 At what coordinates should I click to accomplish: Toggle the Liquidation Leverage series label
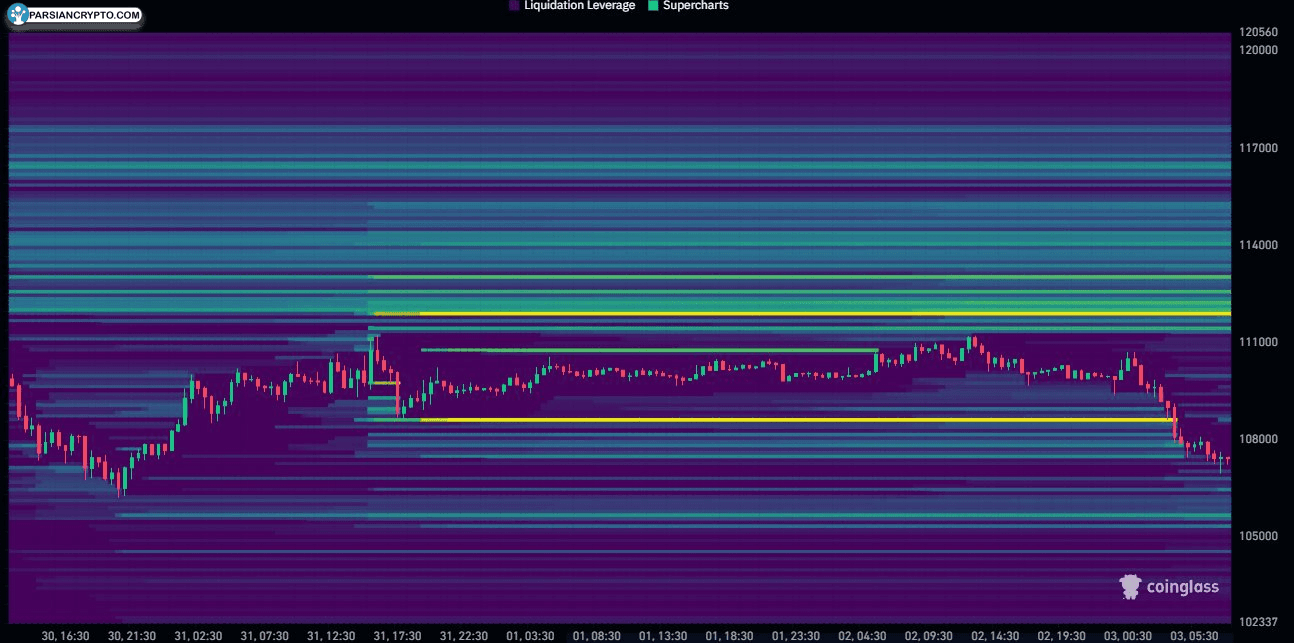[x=579, y=6]
